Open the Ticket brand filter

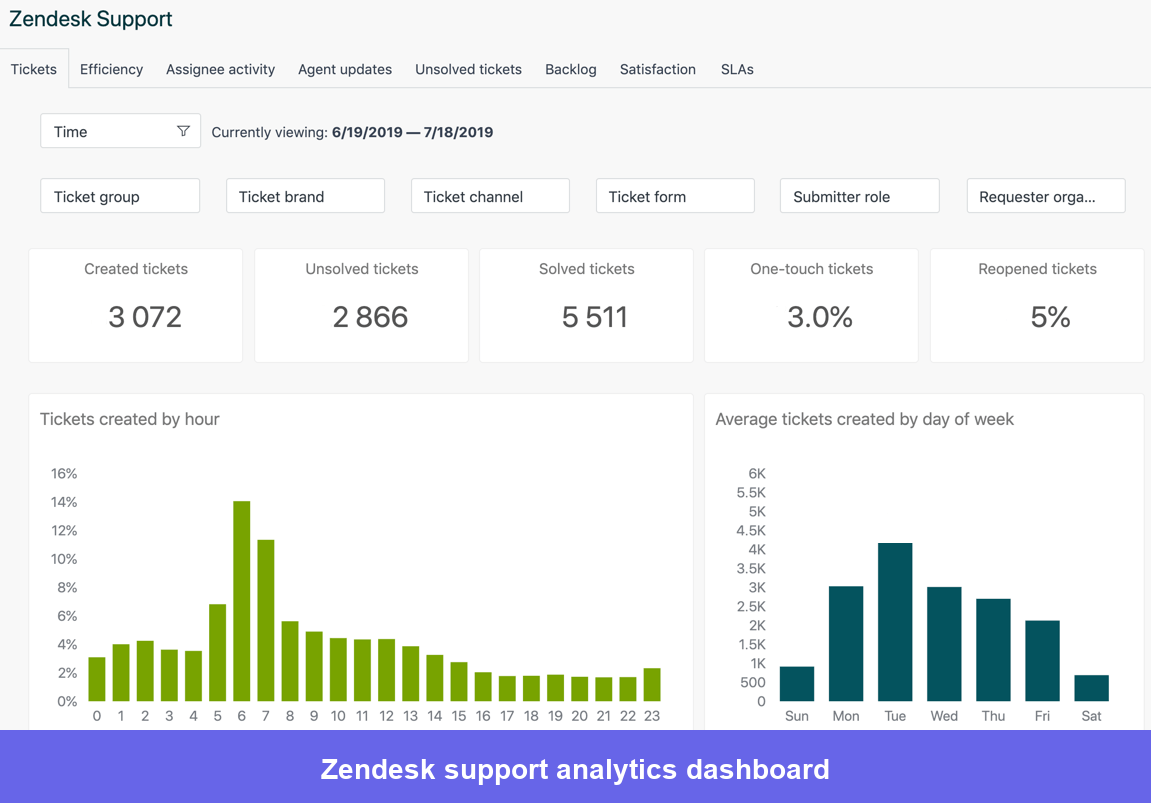(304, 196)
